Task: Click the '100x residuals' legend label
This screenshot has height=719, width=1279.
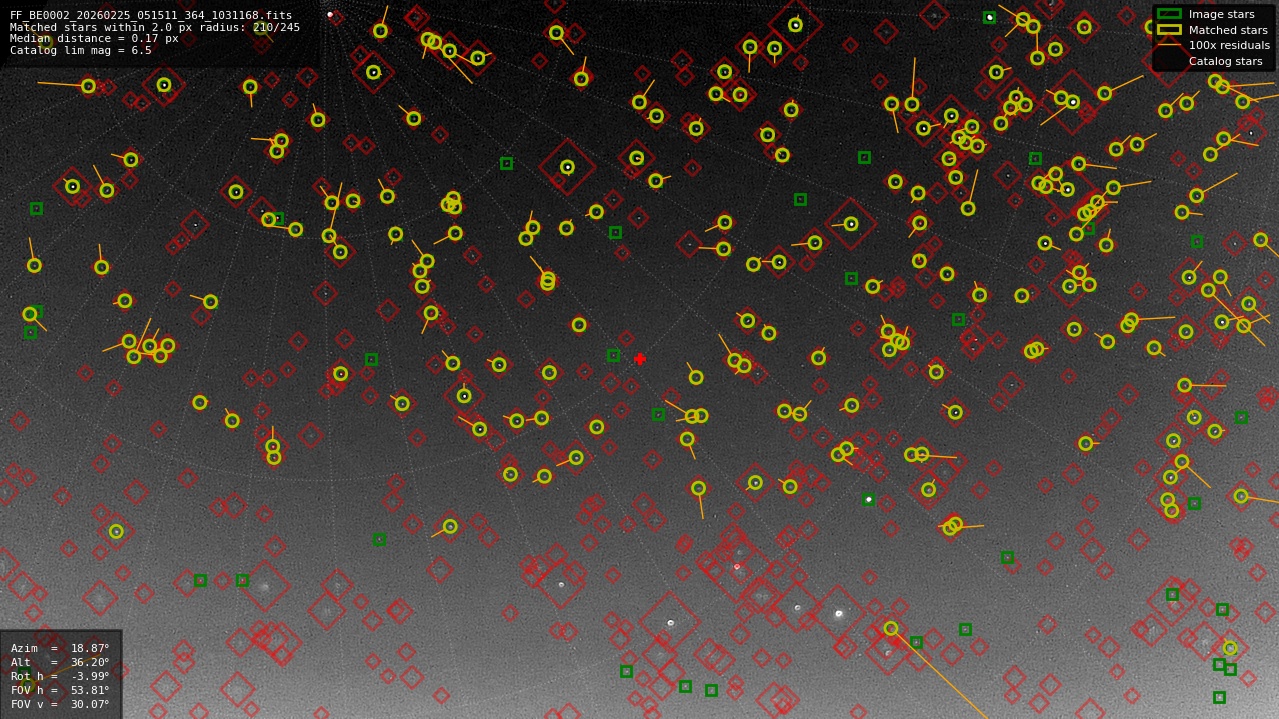Action: coord(1229,46)
